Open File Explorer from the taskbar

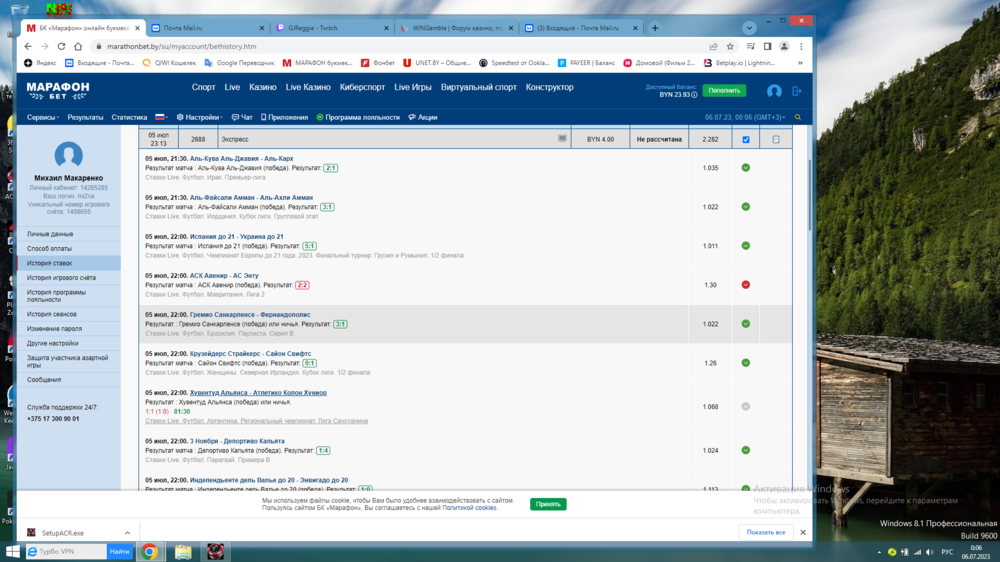(x=183, y=551)
